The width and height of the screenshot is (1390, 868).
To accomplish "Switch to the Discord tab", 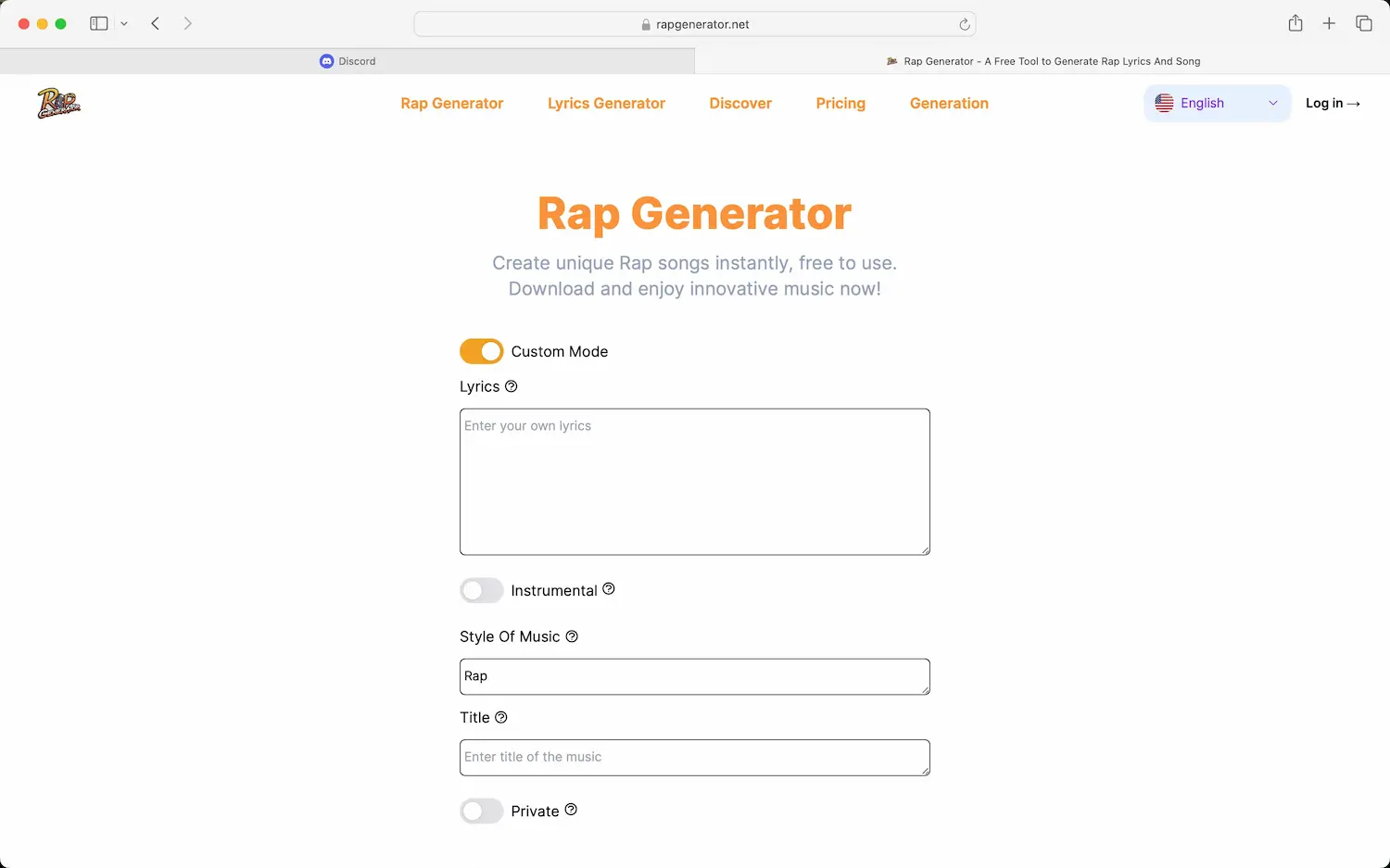I will 347,60.
